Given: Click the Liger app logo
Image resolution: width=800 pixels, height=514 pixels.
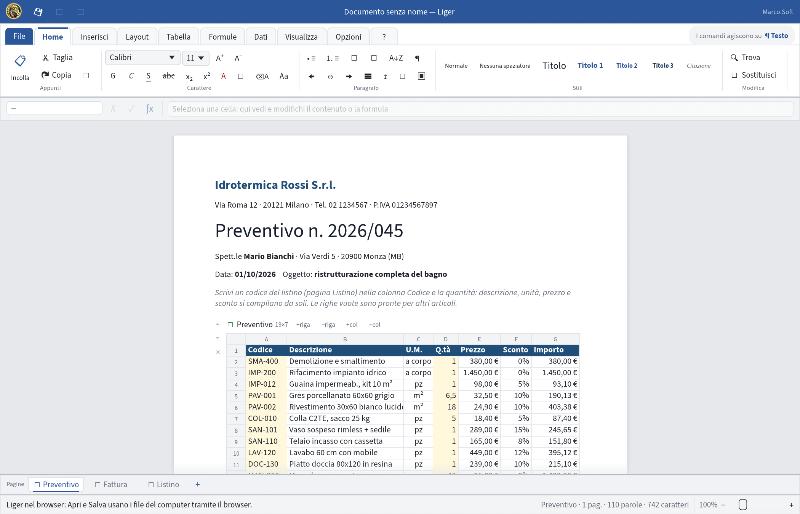Looking at the screenshot, I should [14, 11].
